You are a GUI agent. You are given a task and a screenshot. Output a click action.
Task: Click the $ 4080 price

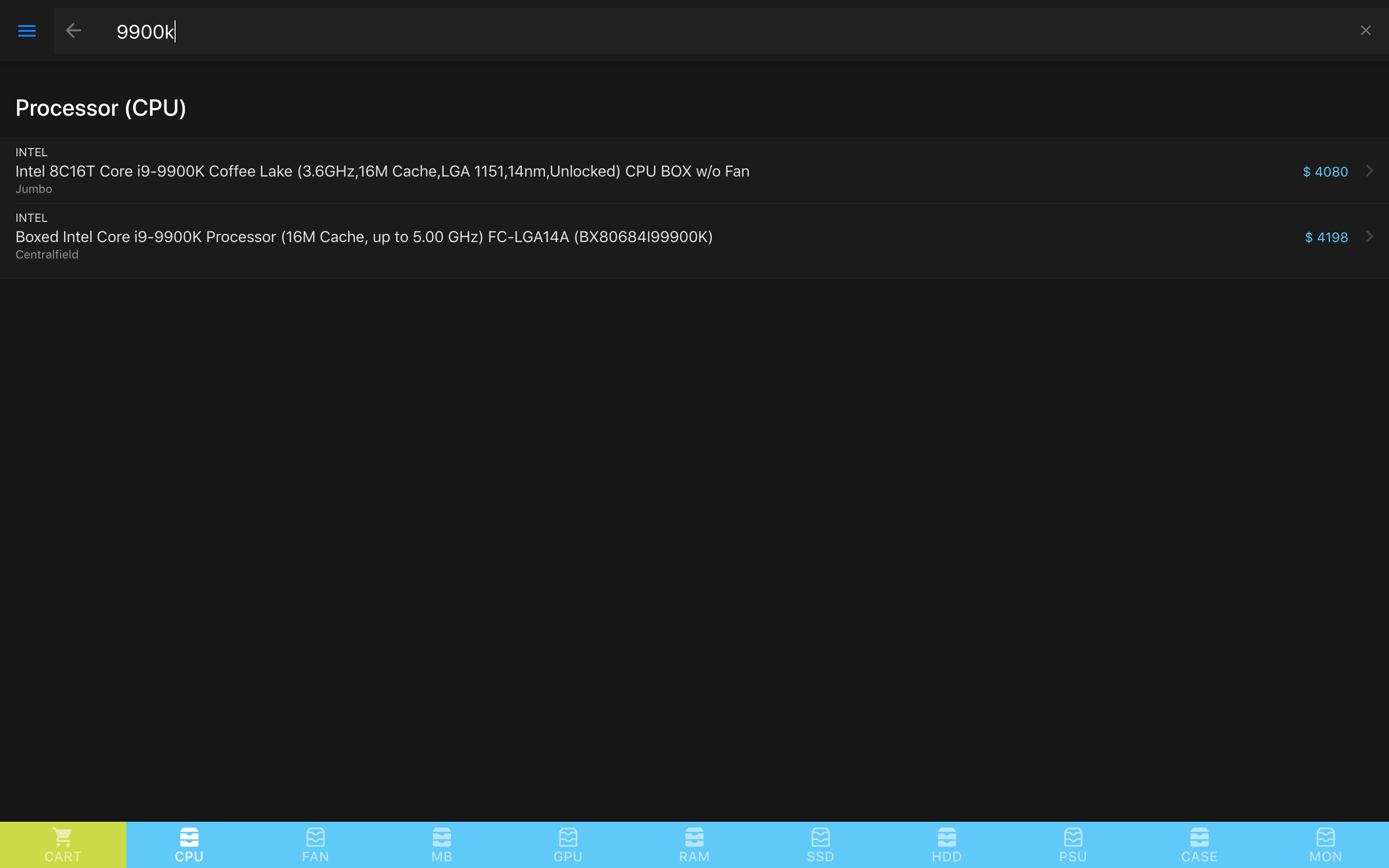1325,172
